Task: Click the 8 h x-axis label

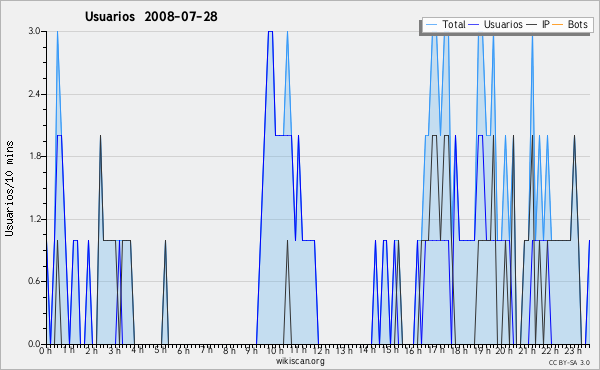Action: (229, 351)
